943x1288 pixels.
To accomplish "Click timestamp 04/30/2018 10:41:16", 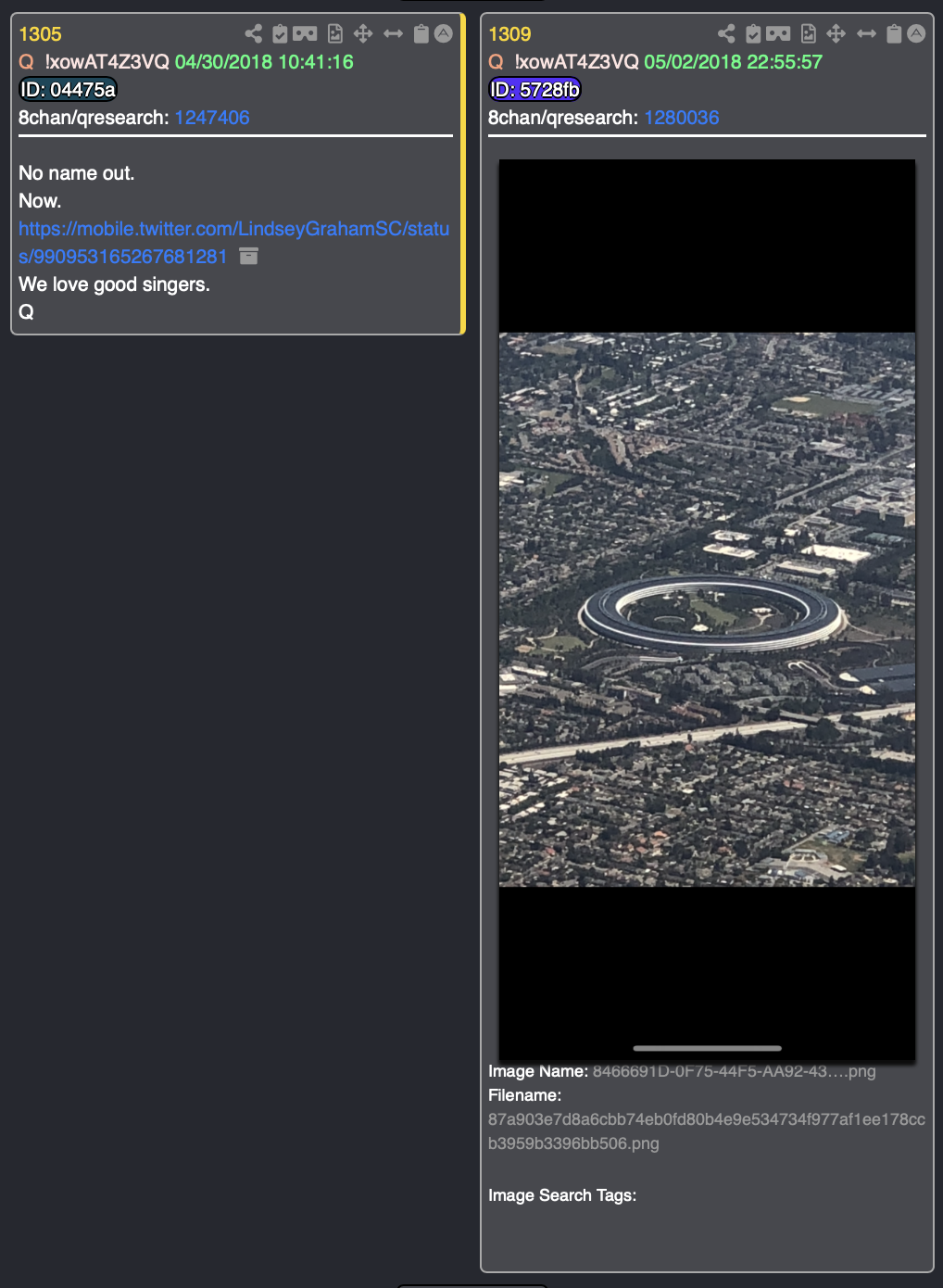I will [264, 62].
